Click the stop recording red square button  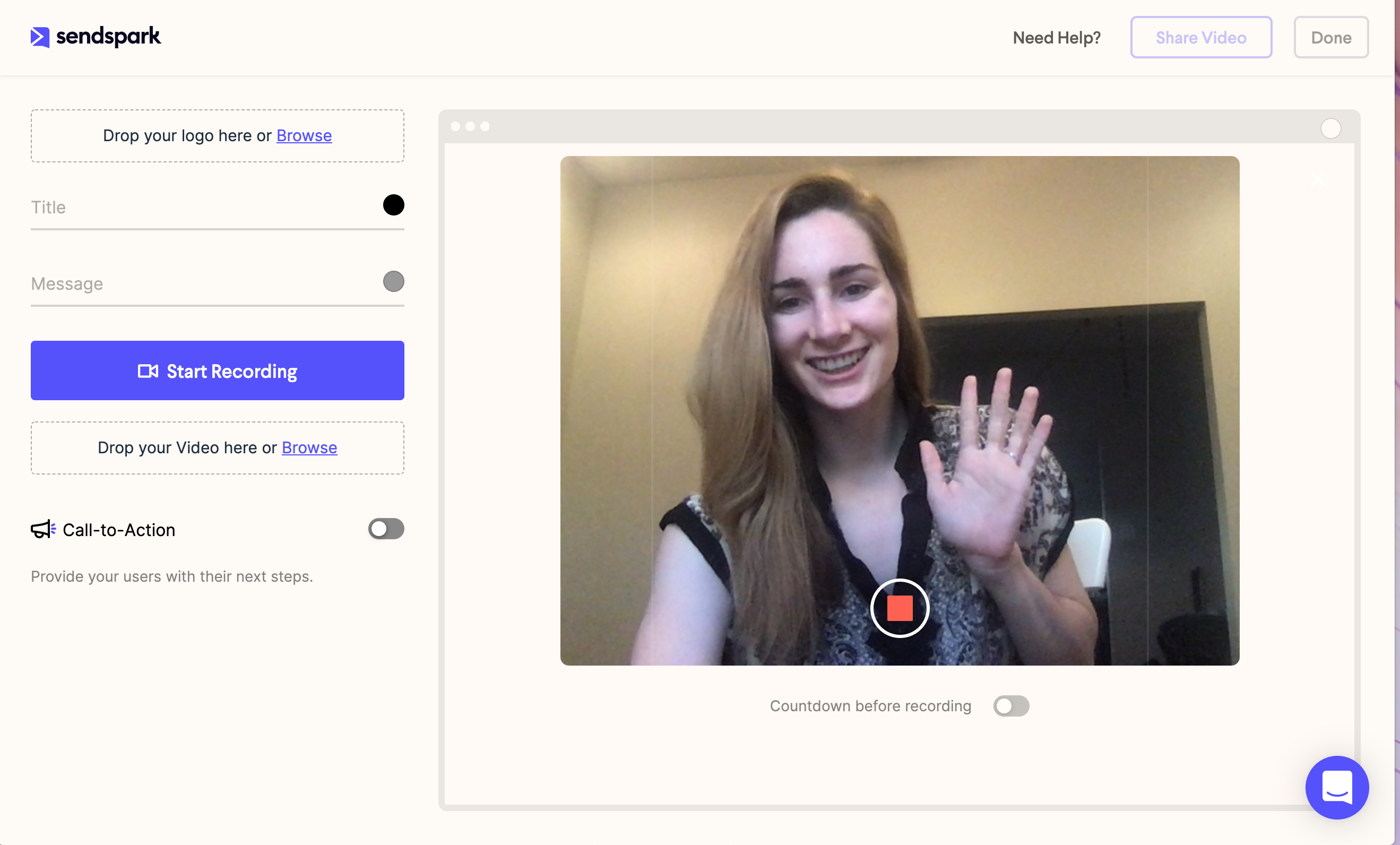900,608
